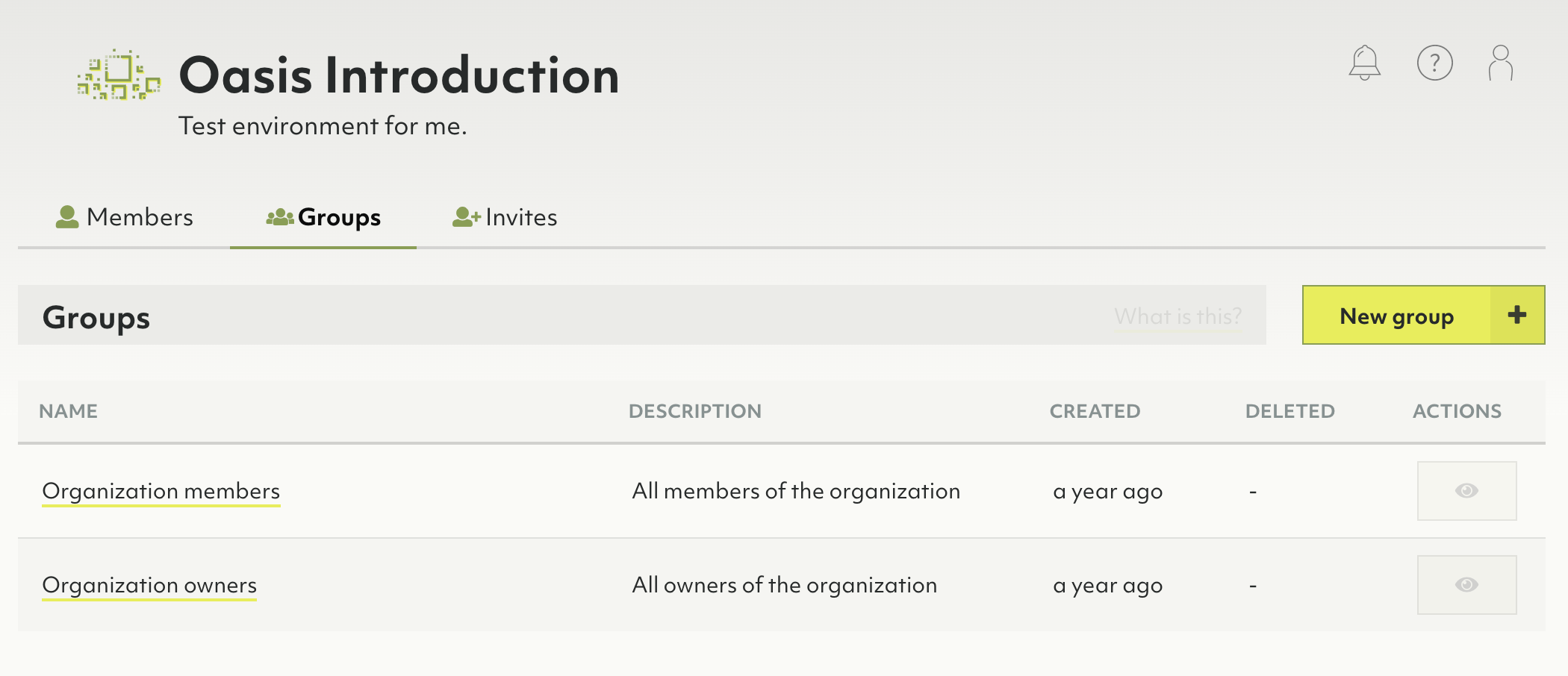The width and height of the screenshot is (1568, 676).
Task: Click the faded 'What is this?' link
Action: 1177,316
